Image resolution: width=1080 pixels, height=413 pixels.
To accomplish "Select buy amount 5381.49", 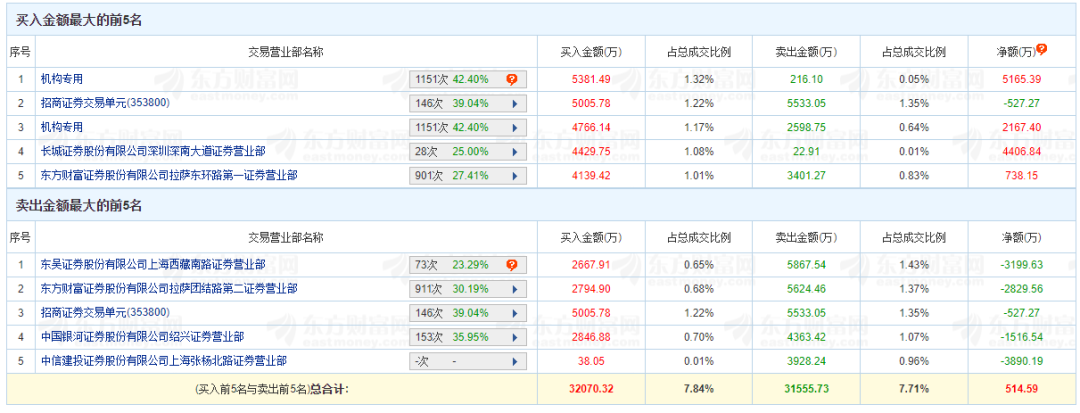I will 591,79.
